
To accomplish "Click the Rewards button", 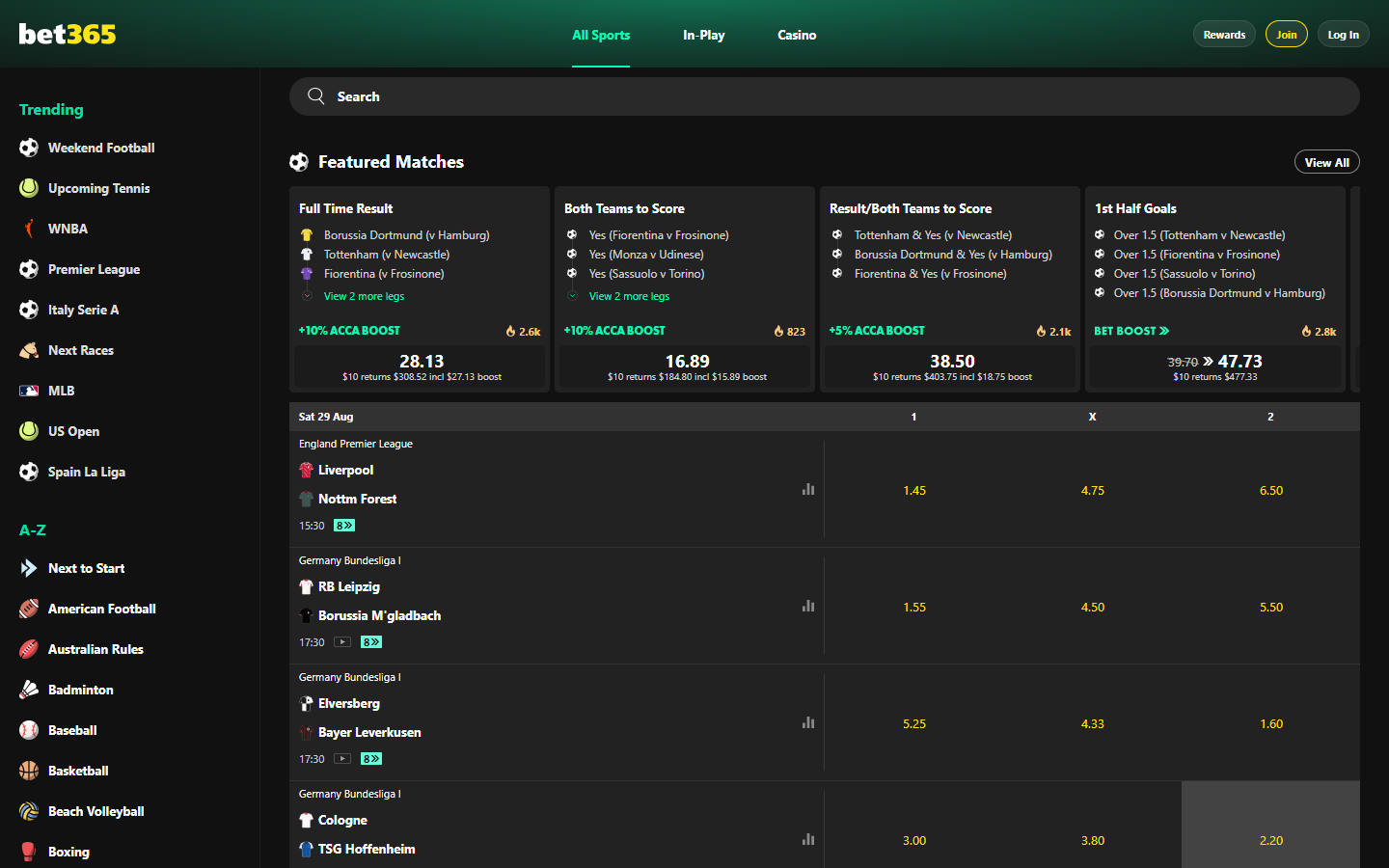I will tap(1224, 35).
